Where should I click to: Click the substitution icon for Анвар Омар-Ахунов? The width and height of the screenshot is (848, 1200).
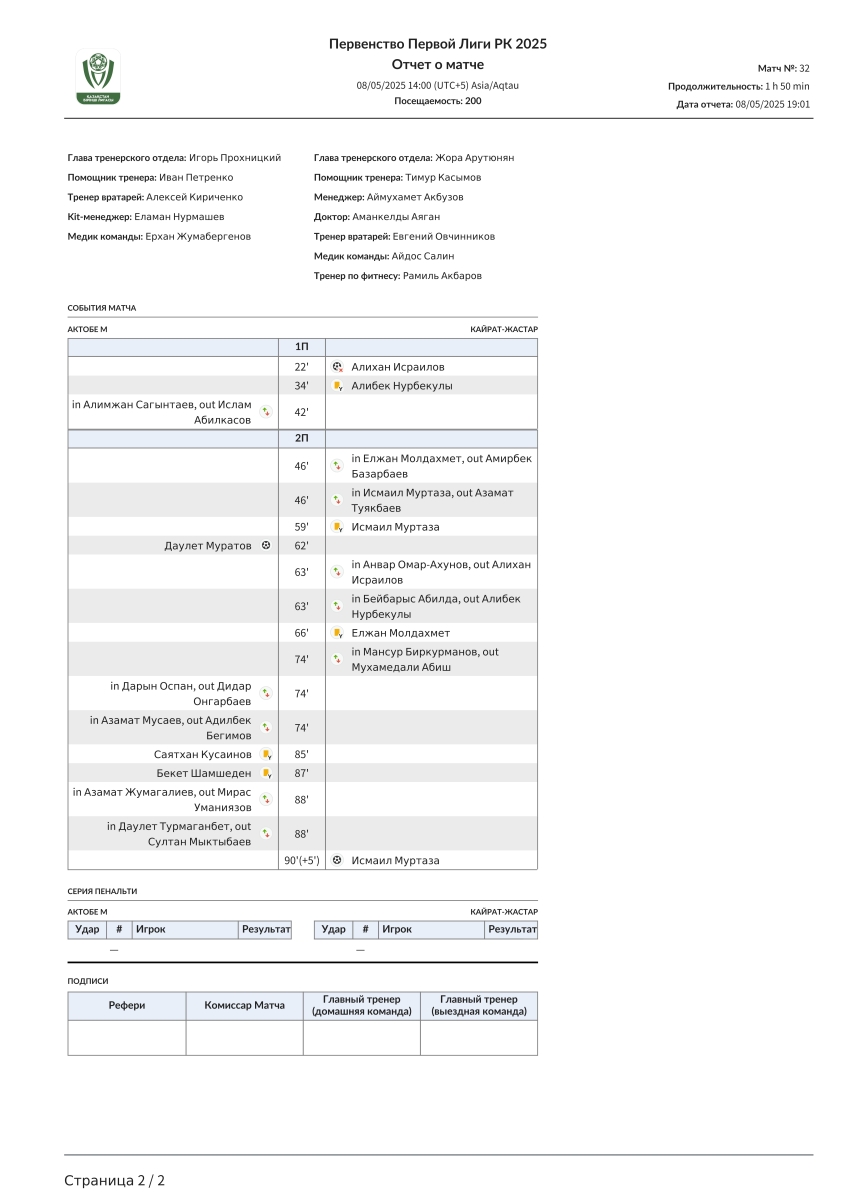pyautogui.click(x=338, y=572)
